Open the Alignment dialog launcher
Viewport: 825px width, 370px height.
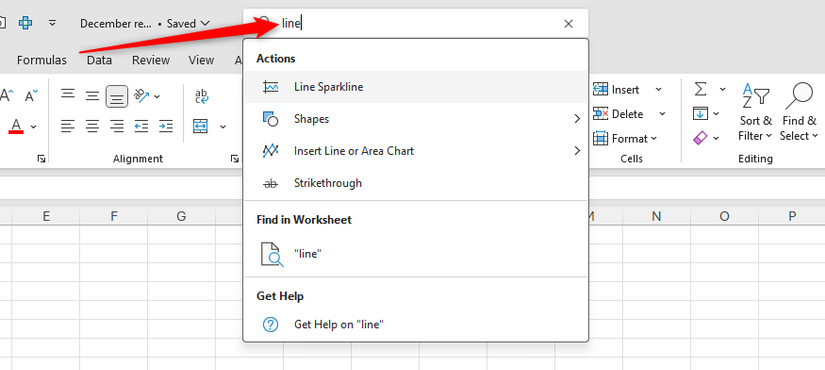(x=235, y=158)
